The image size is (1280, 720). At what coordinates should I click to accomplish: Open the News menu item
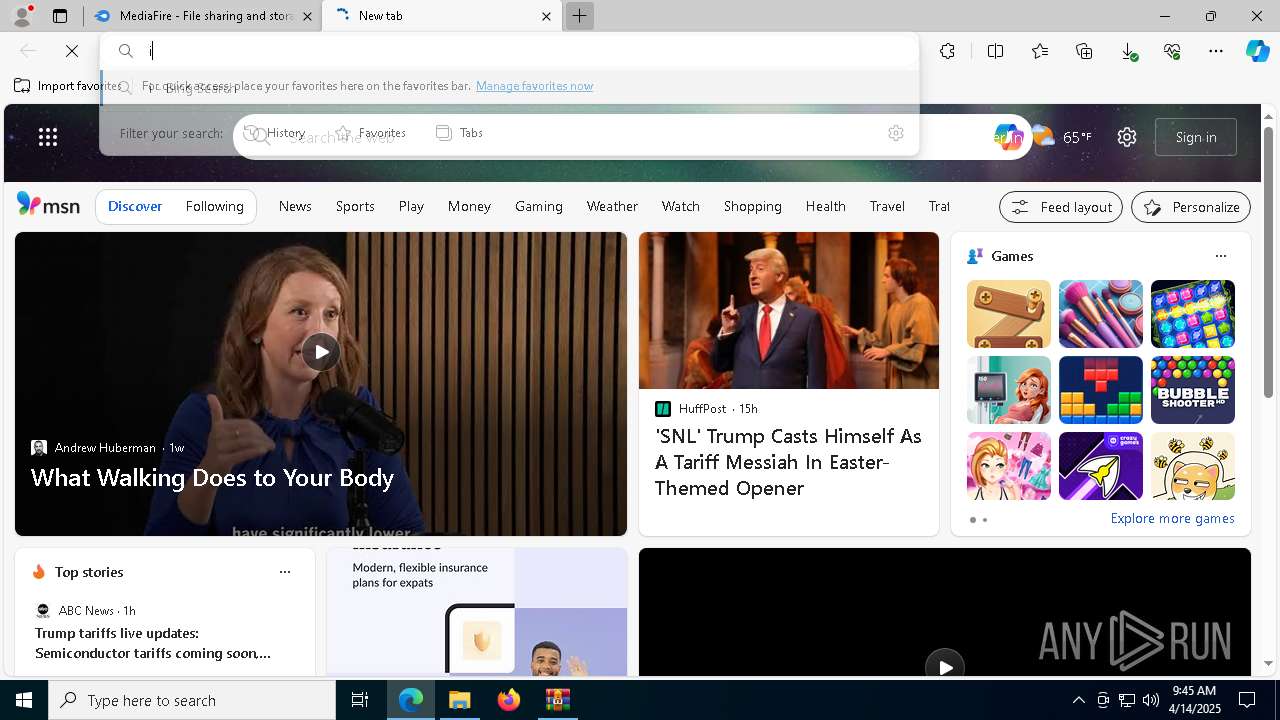(x=295, y=206)
